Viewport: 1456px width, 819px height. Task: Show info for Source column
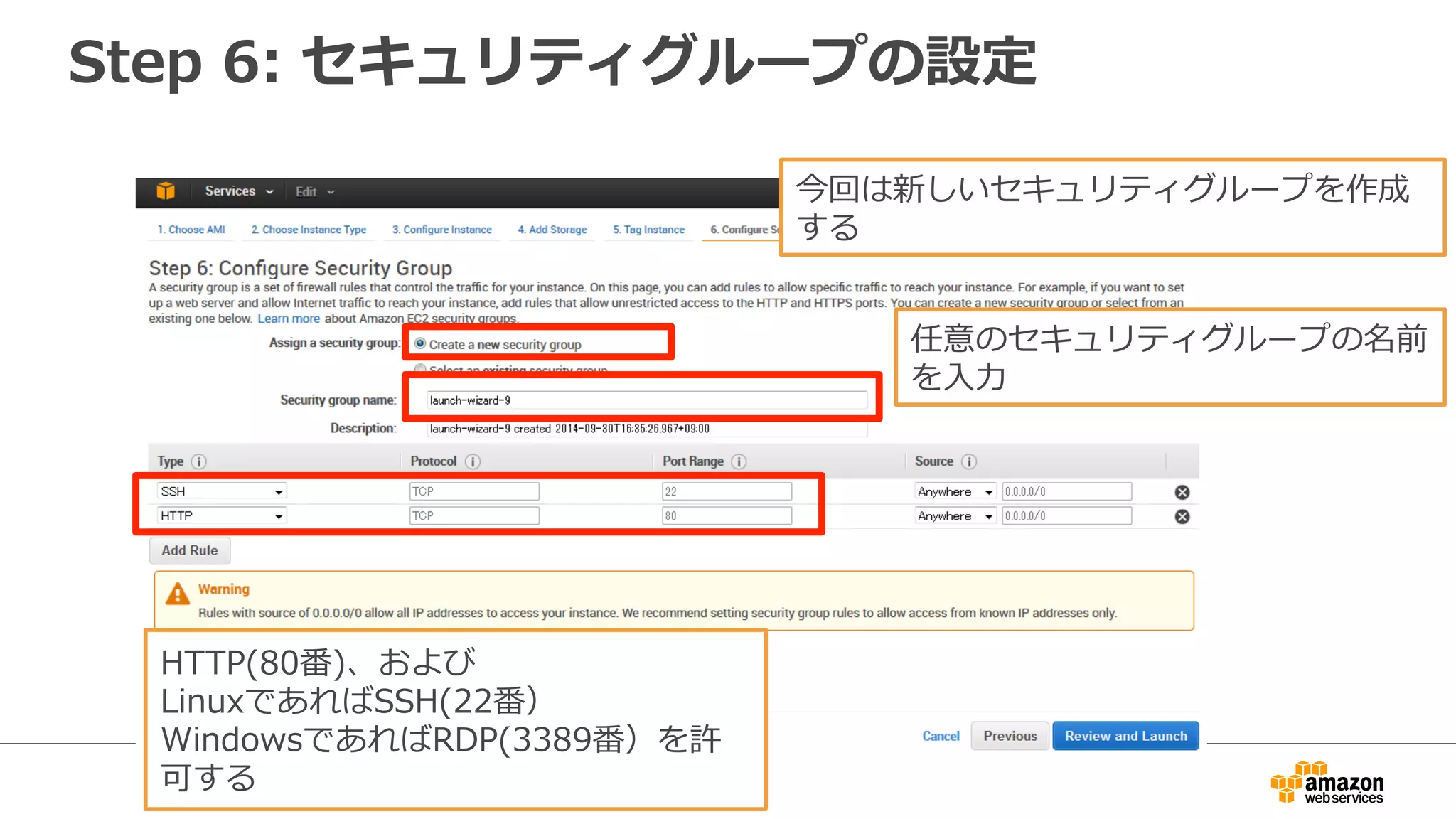969,461
